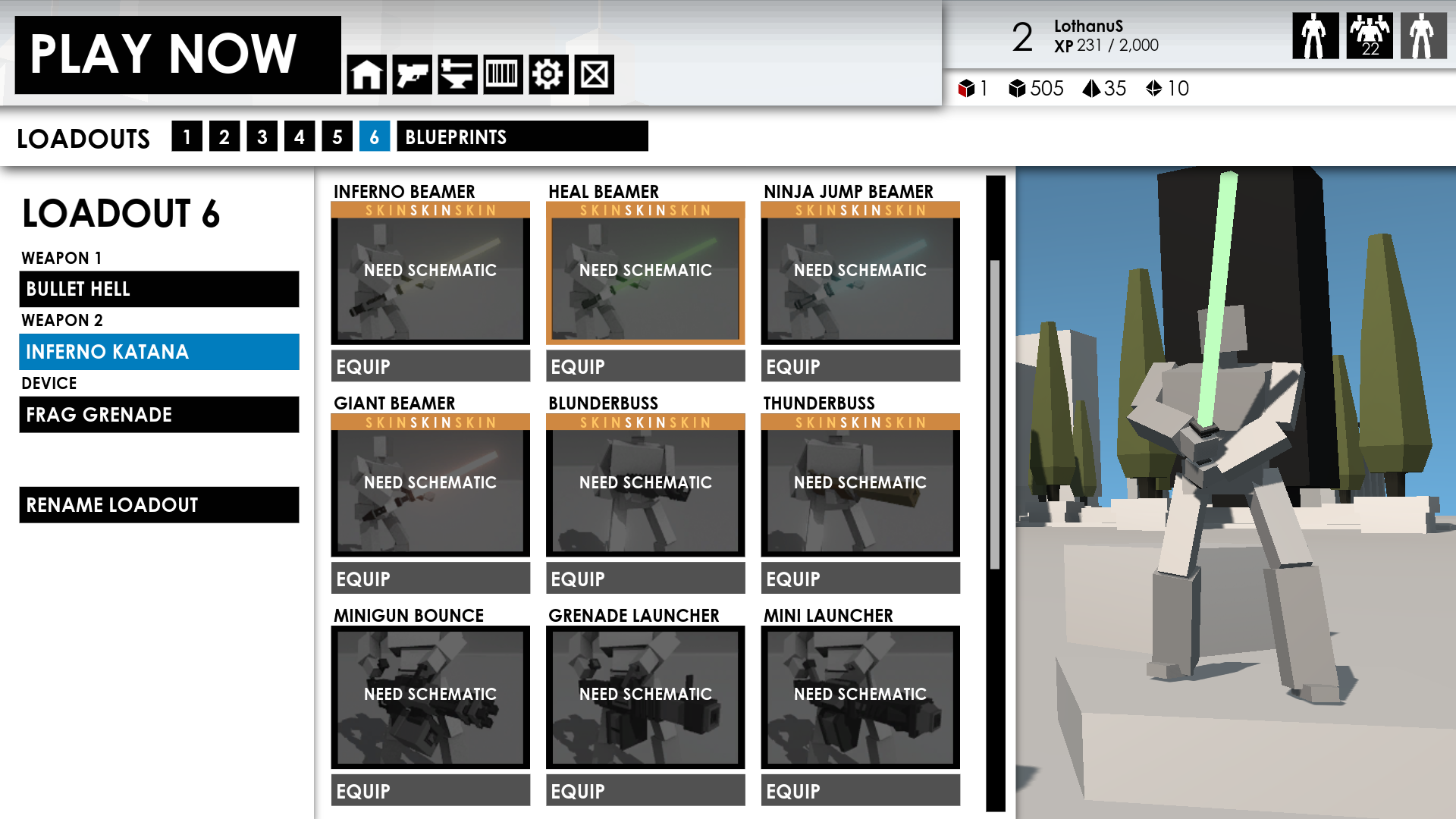Click the weapon list scrollbar handle

(994, 414)
